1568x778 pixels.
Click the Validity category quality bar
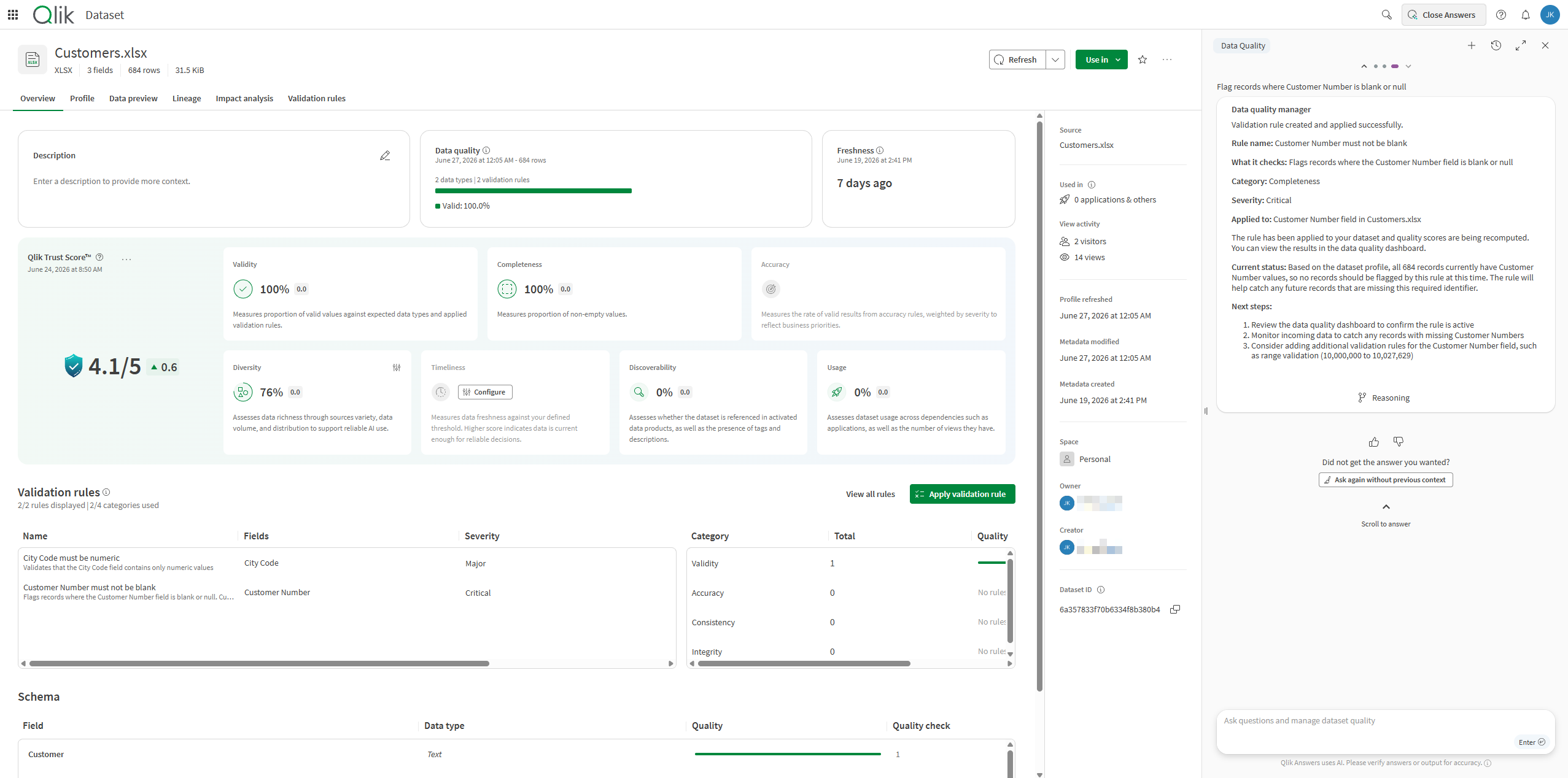coord(992,563)
